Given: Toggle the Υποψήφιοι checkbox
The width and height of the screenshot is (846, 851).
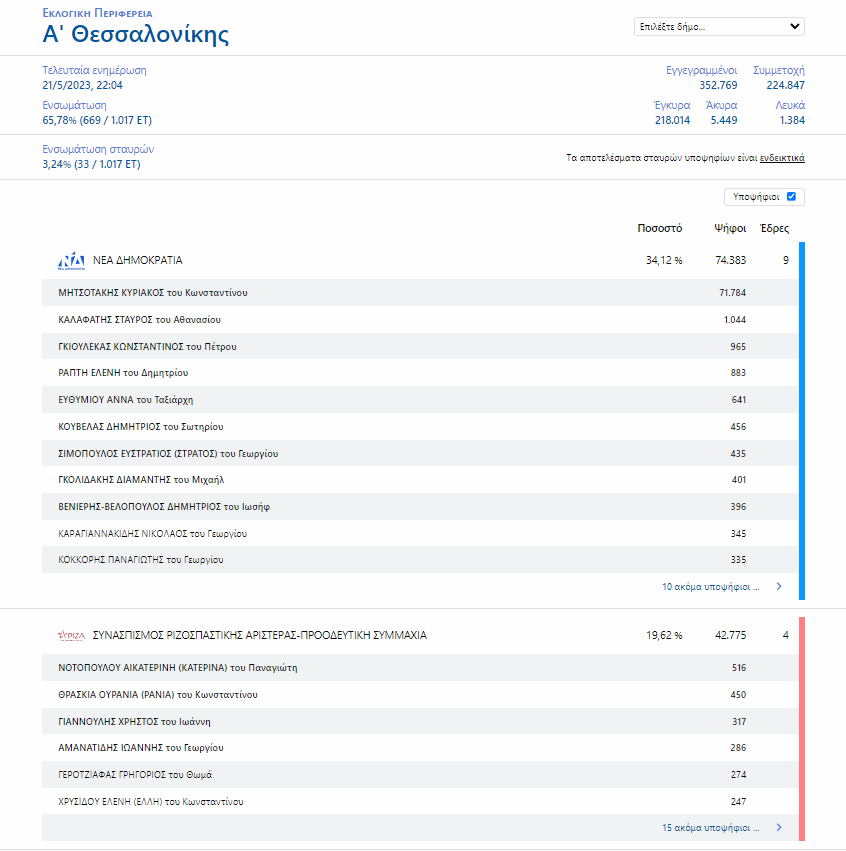Looking at the screenshot, I should 791,197.
